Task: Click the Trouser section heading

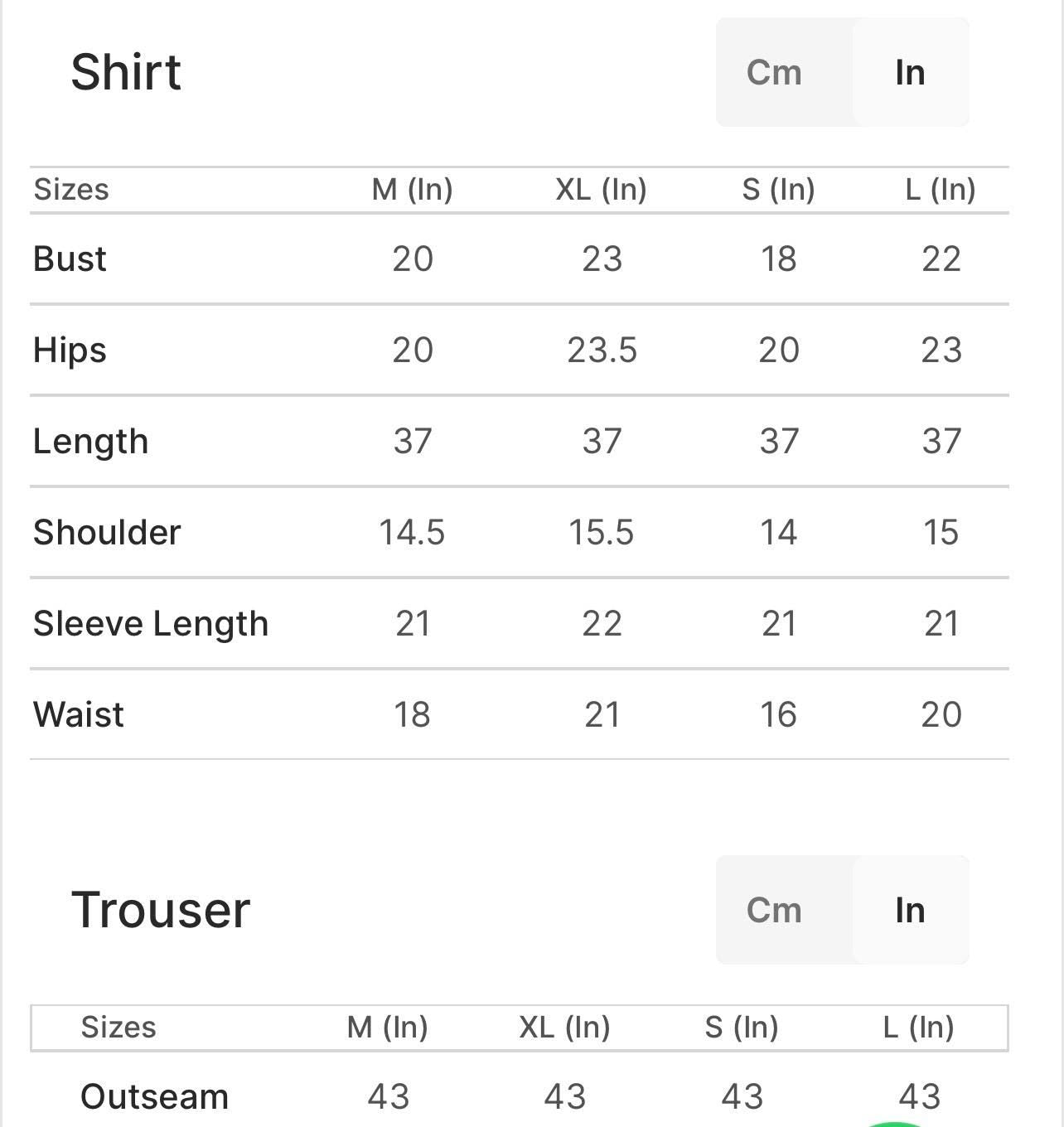Action: click(161, 910)
